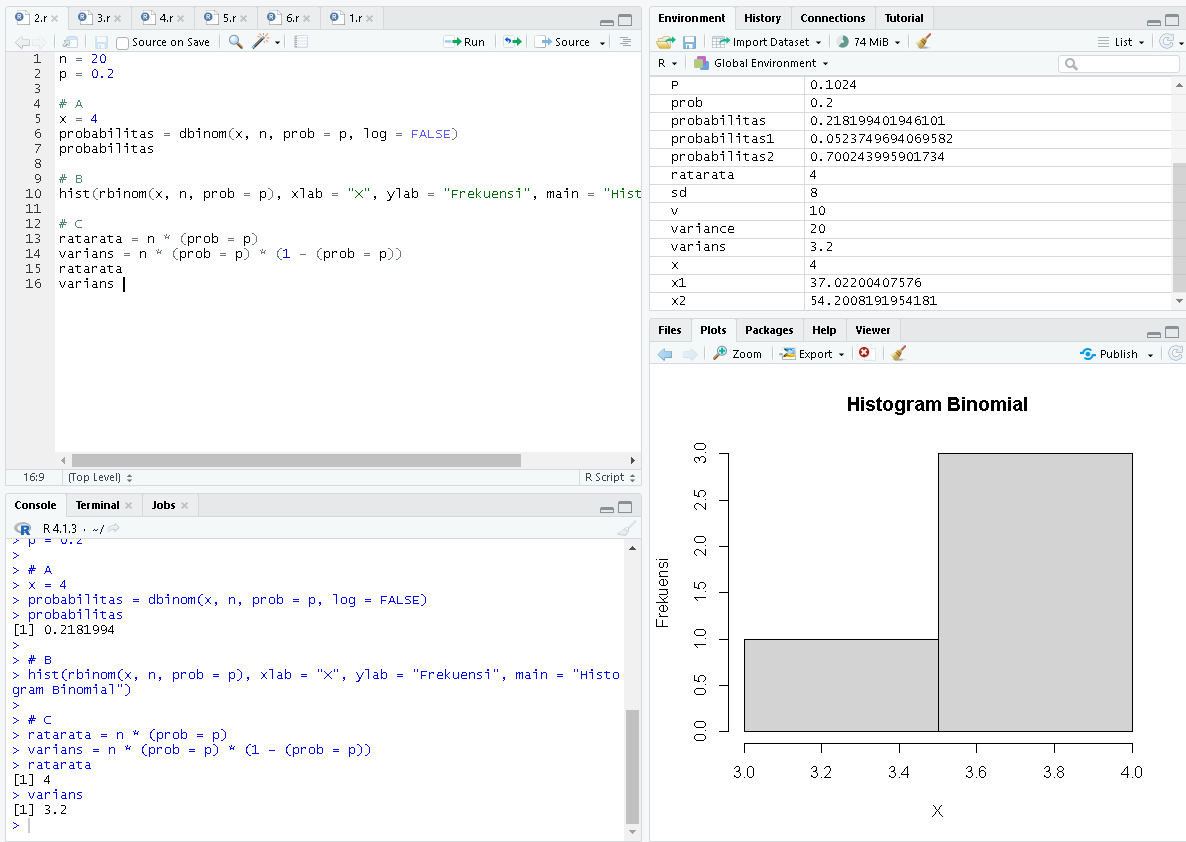
Task: Open the Export dropdown in the Plots pane
Action: click(x=811, y=353)
